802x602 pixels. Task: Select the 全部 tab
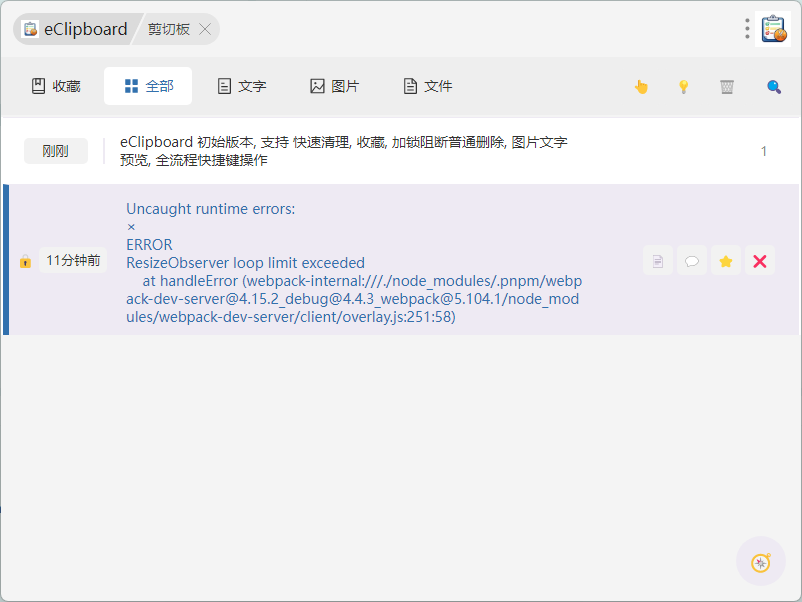pyautogui.click(x=148, y=86)
